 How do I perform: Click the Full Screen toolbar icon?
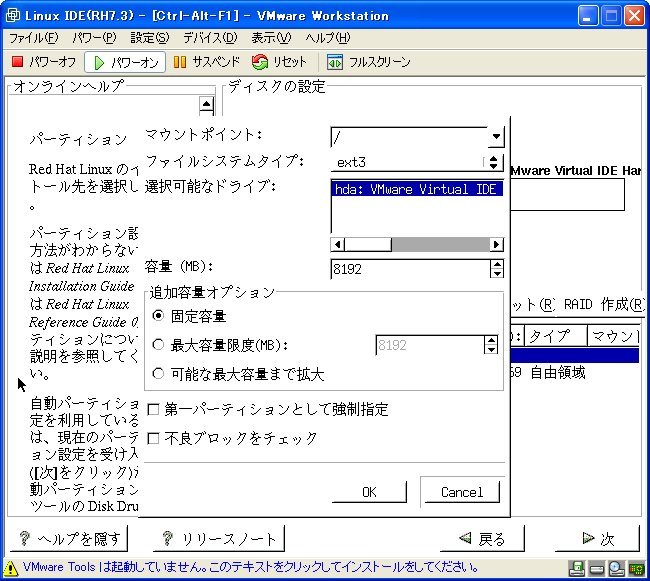click(335, 62)
